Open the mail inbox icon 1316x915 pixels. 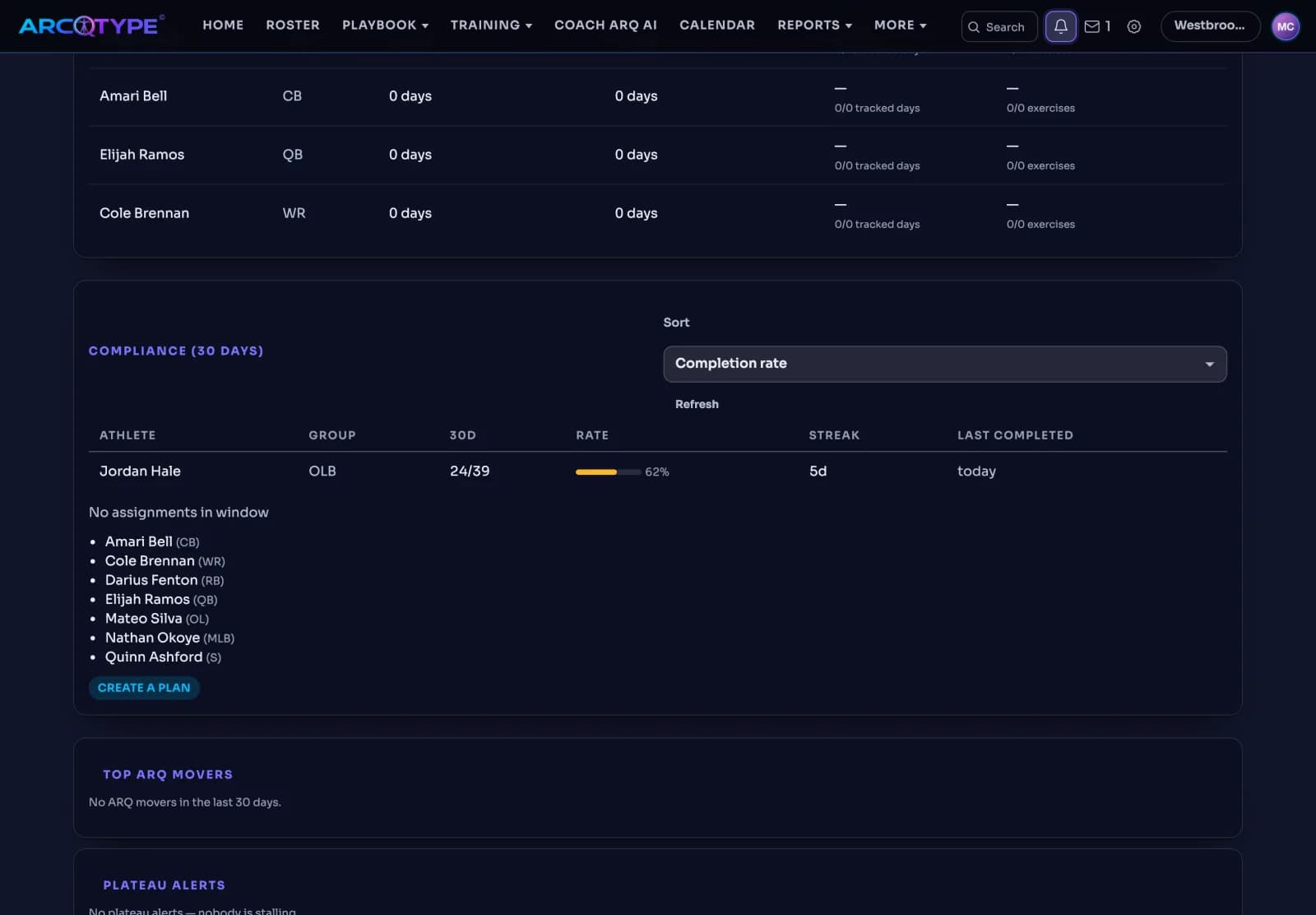point(1092,26)
